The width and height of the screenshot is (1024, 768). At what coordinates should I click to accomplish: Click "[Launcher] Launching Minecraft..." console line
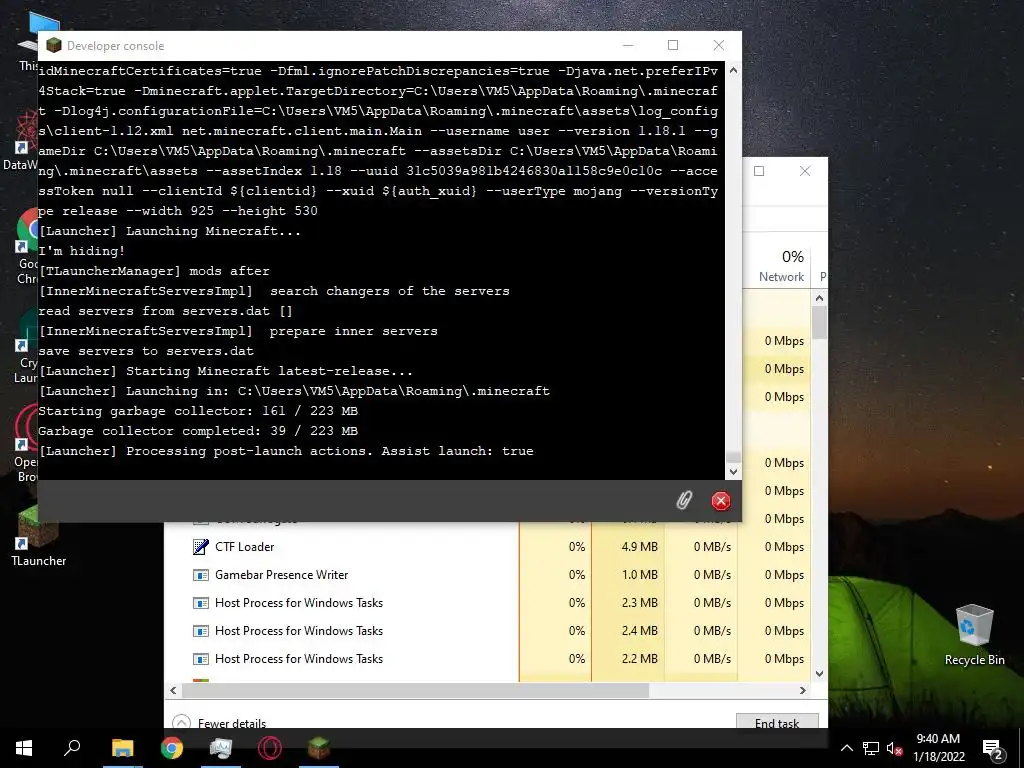pyautogui.click(x=170, y=231)
